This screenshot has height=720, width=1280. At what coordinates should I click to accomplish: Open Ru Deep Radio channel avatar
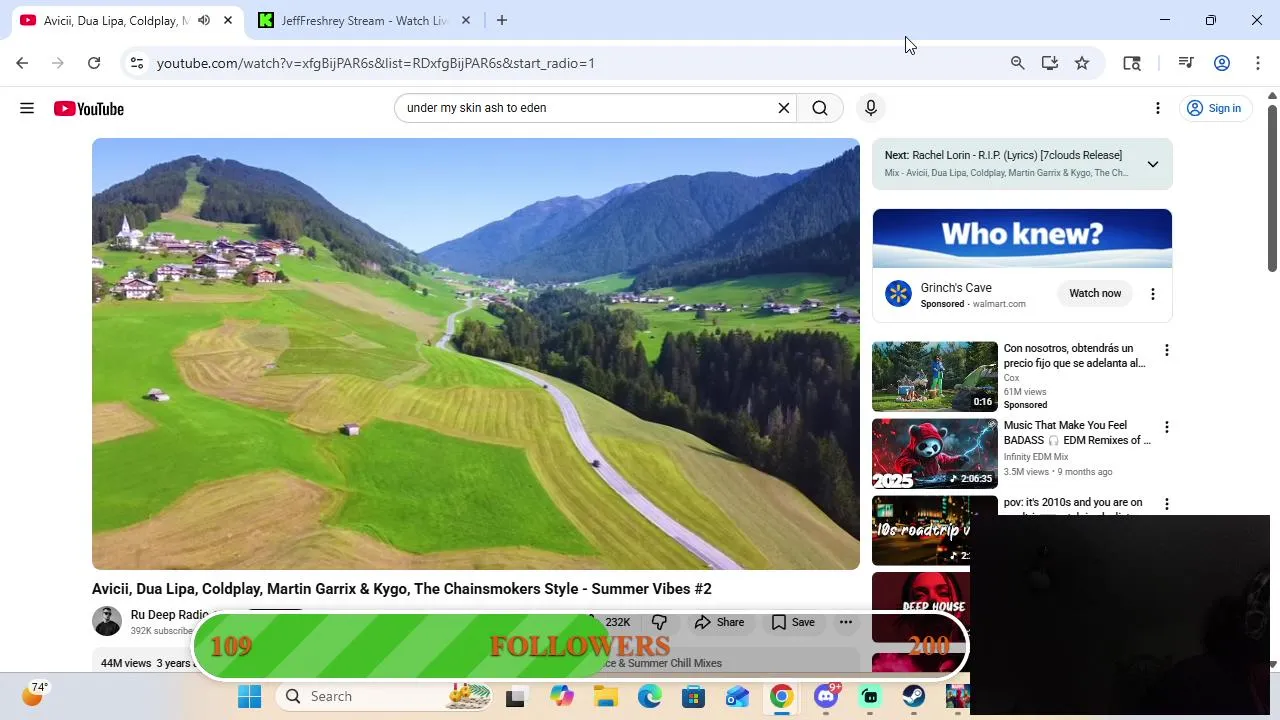tap(107, 621)
